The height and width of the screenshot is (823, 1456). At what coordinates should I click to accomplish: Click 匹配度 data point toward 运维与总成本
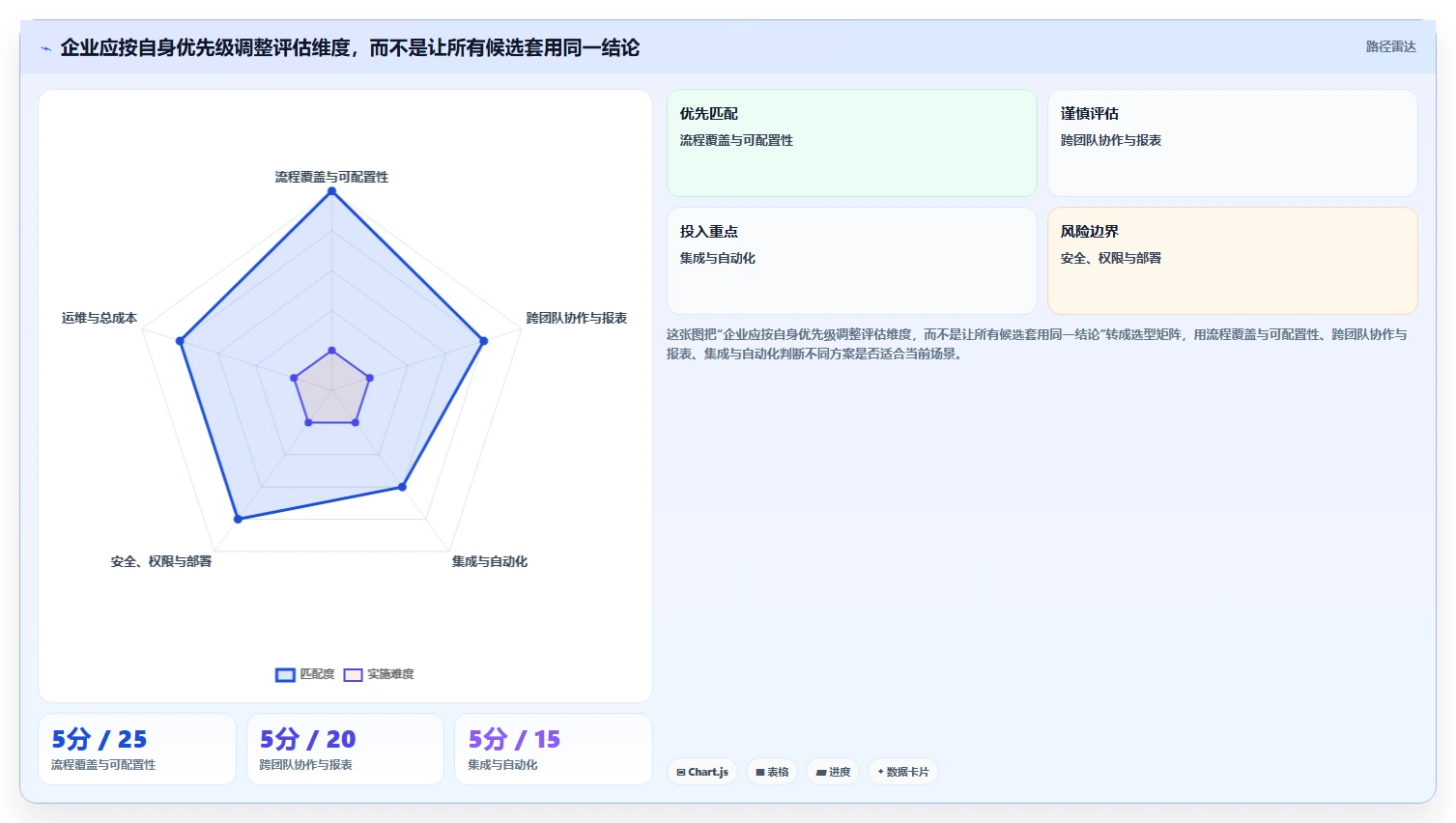pos(180,341)
